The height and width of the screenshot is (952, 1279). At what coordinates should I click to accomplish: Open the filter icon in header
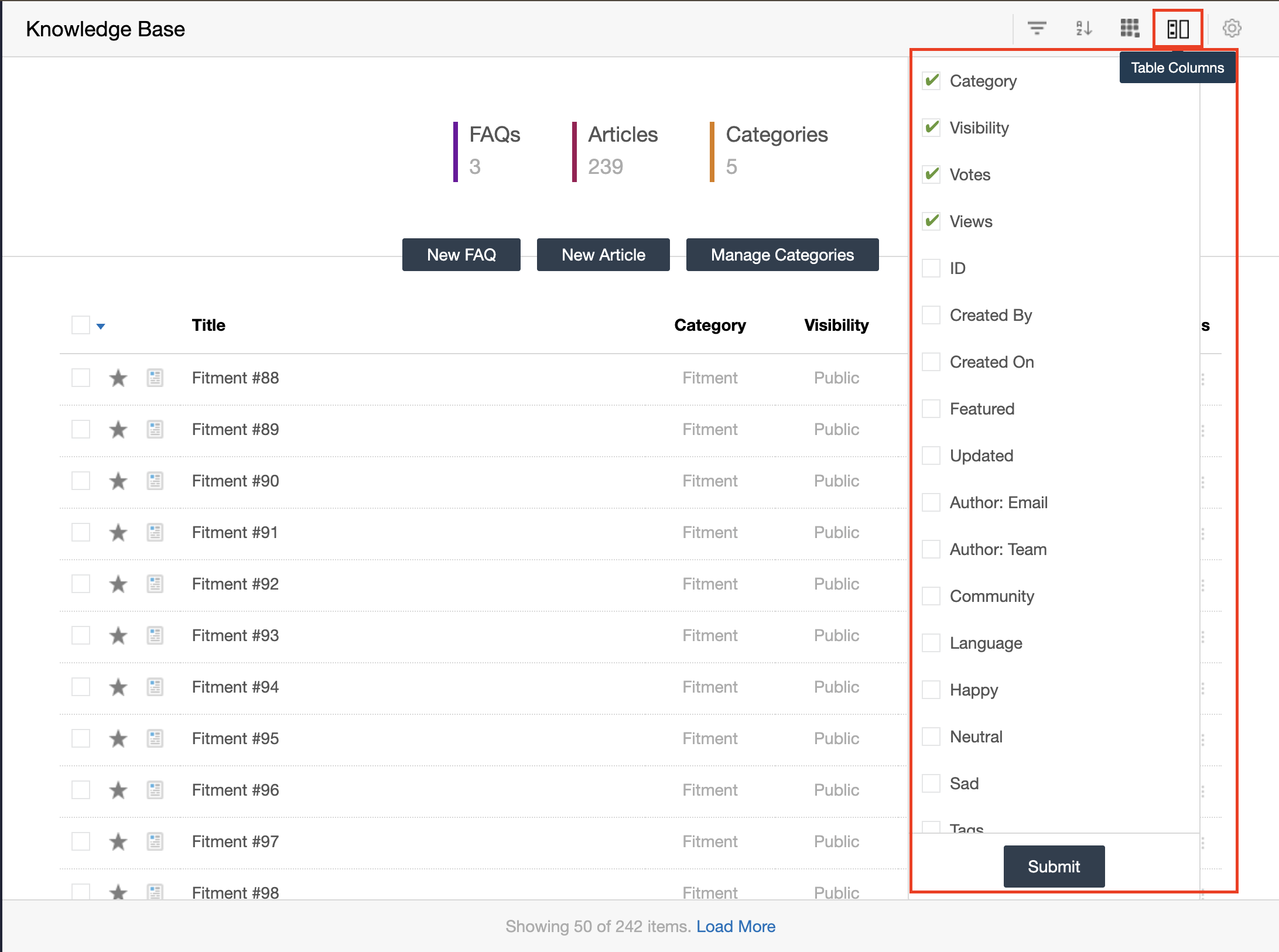(x=1037, y=28)
